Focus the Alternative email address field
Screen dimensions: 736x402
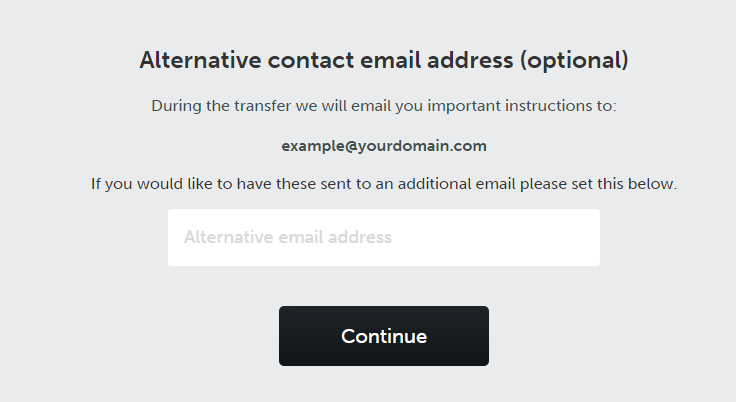point(383,237)
